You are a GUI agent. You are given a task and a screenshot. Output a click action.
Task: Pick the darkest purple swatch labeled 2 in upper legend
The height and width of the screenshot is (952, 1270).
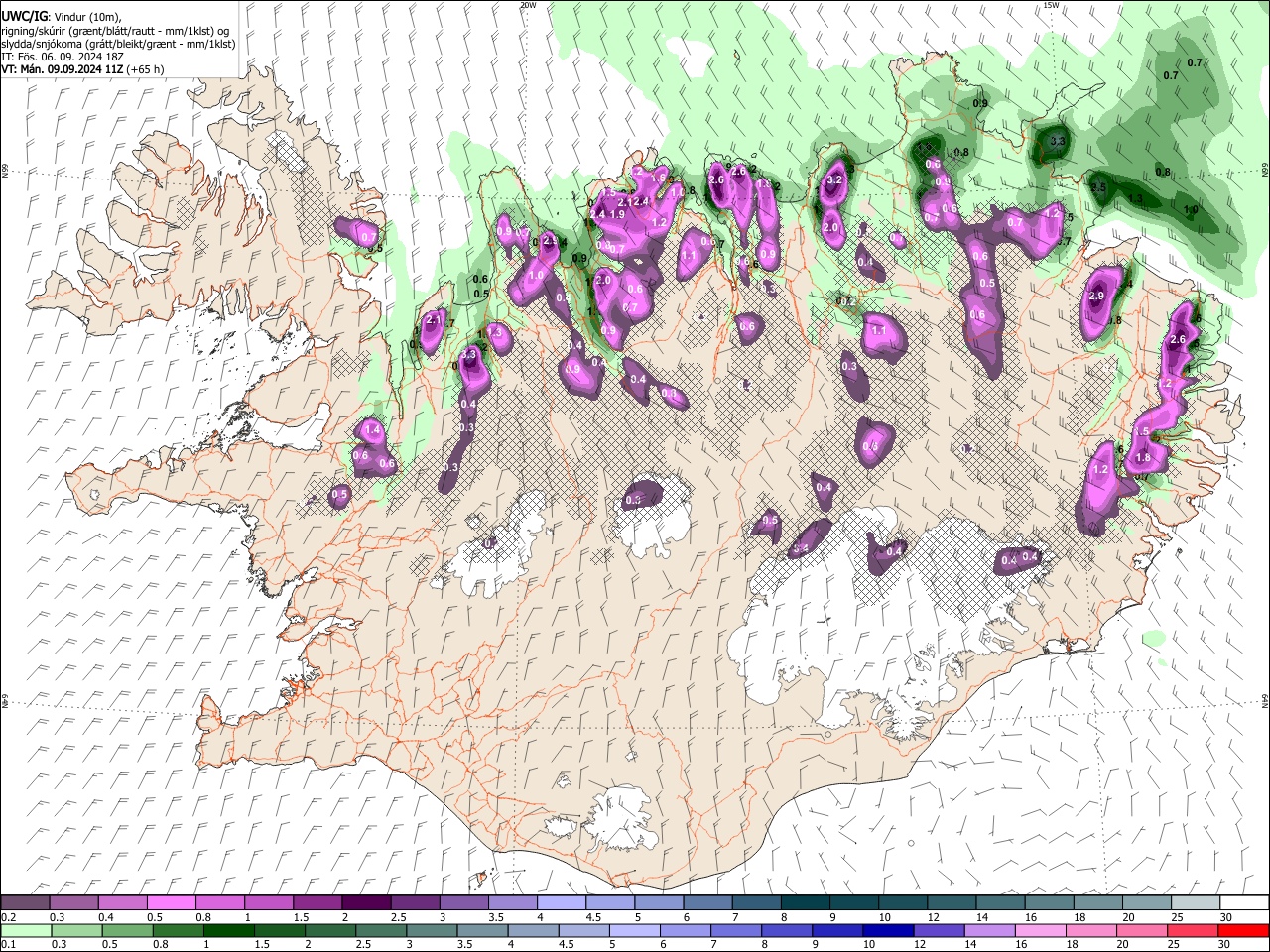(x=366, y=902)
